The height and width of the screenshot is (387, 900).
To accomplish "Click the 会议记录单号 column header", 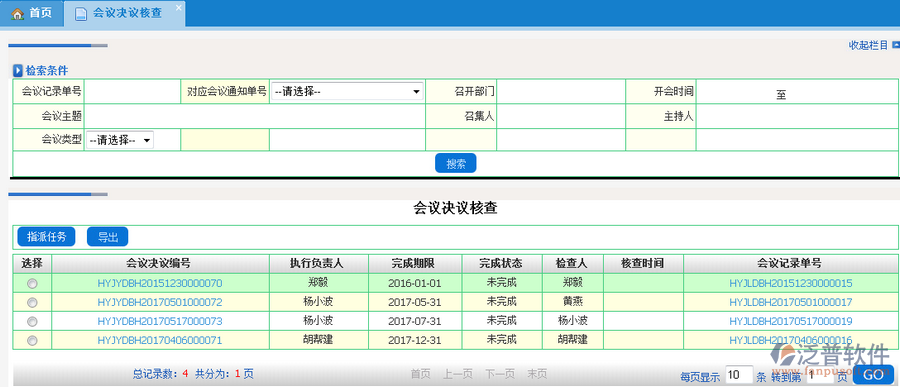I will pos(790,264).
